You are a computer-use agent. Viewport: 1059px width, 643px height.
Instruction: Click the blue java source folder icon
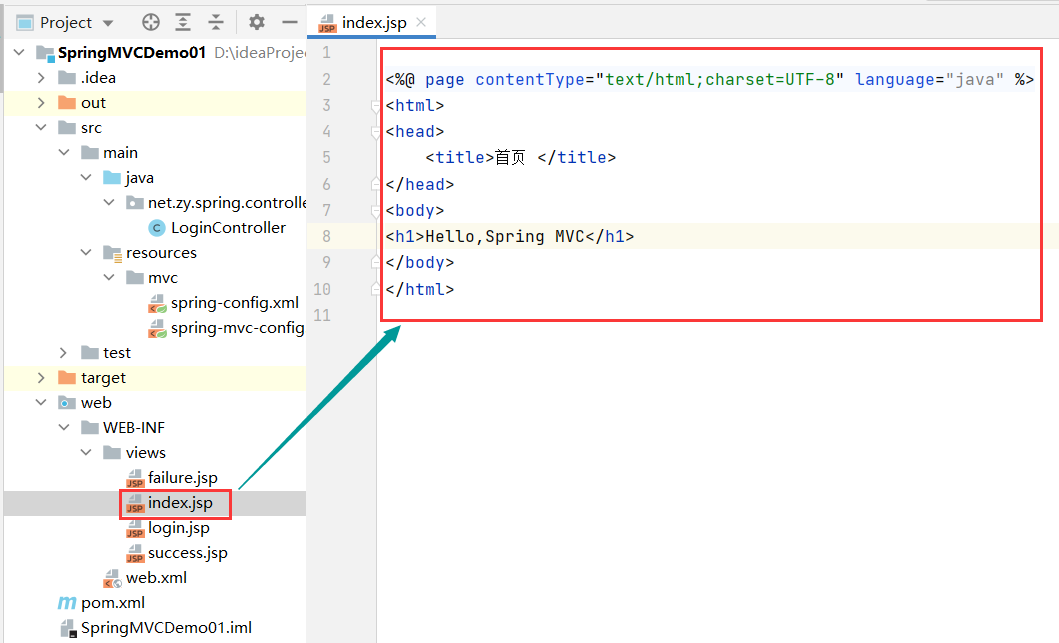112,178
